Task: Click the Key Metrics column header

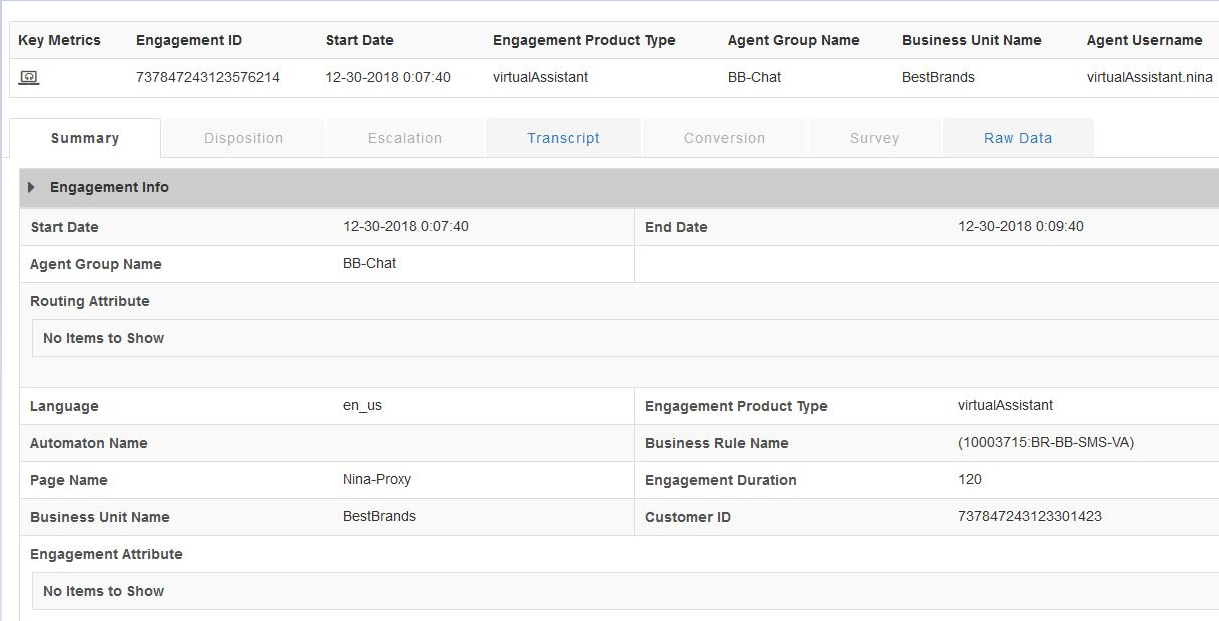Action: click(59, 40)
